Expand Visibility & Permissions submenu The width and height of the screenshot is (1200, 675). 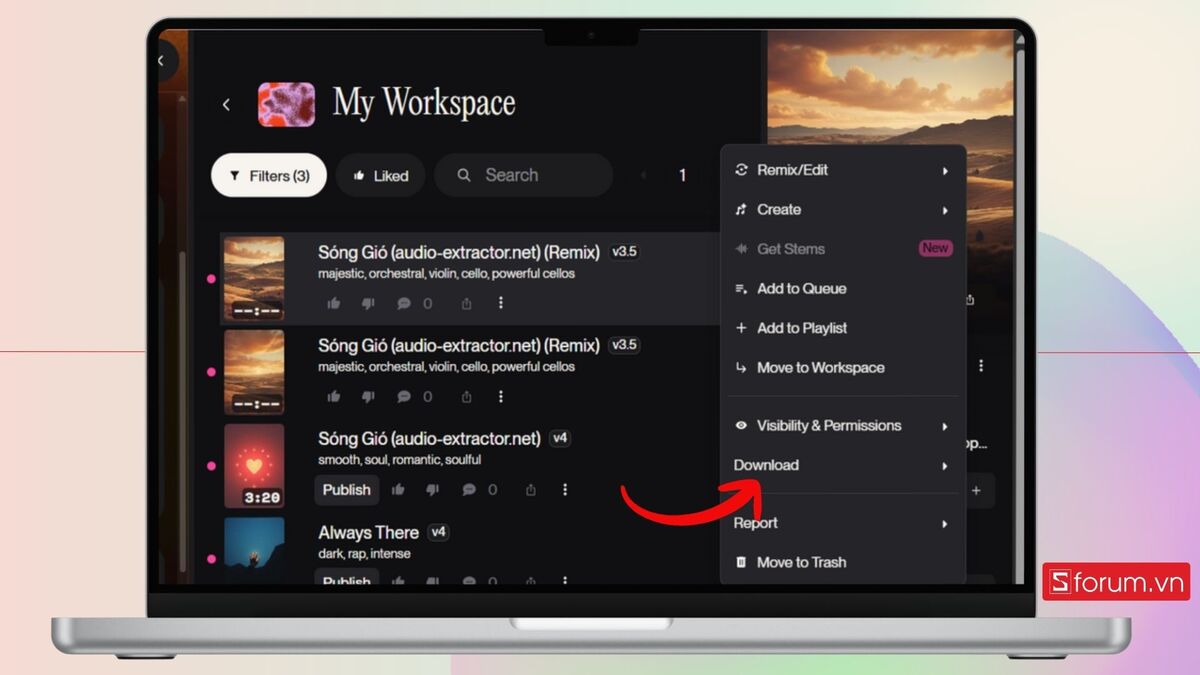[842, 426]
